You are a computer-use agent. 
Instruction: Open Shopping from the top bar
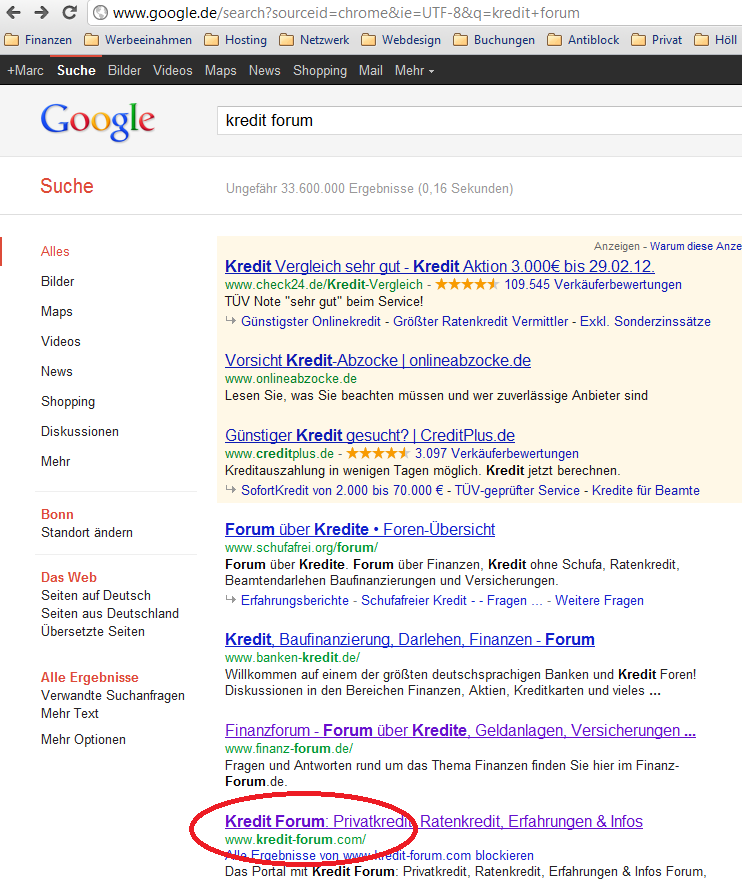tap(320, 70)
